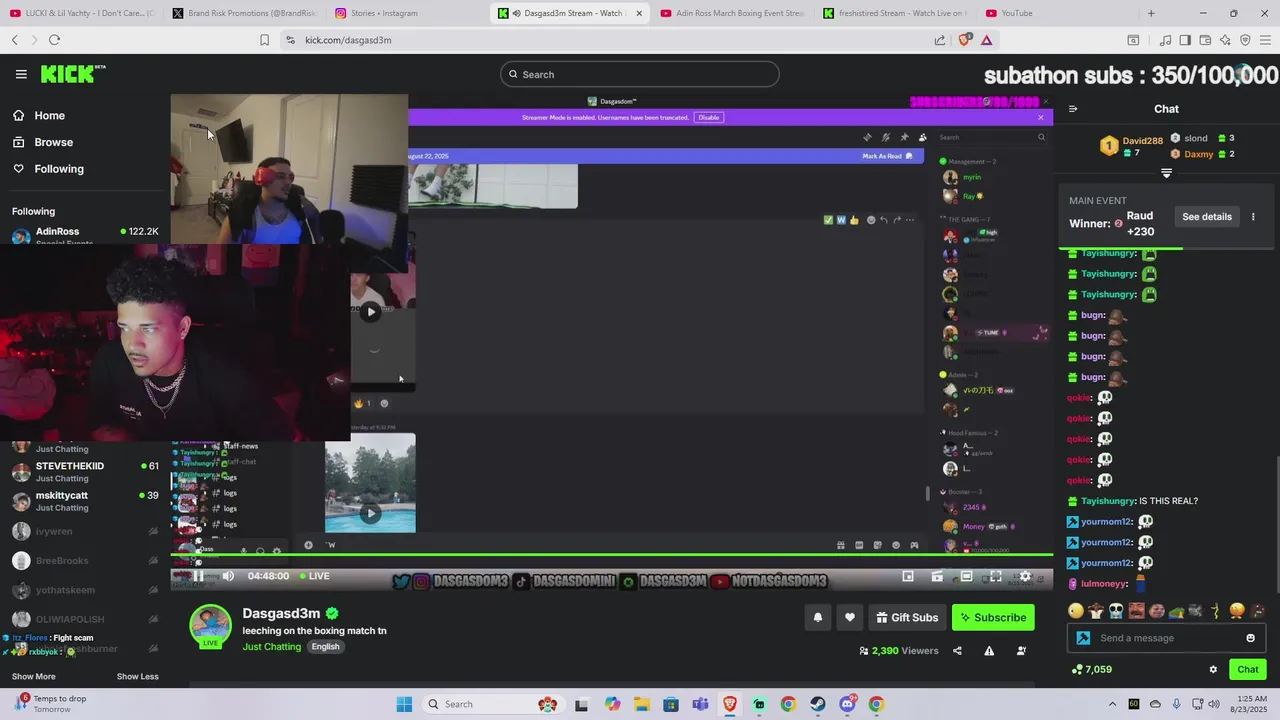The width and height of the screenshot is (1280, 720).
Task: Report the stream with warning icon
Action: click(989, 651)
